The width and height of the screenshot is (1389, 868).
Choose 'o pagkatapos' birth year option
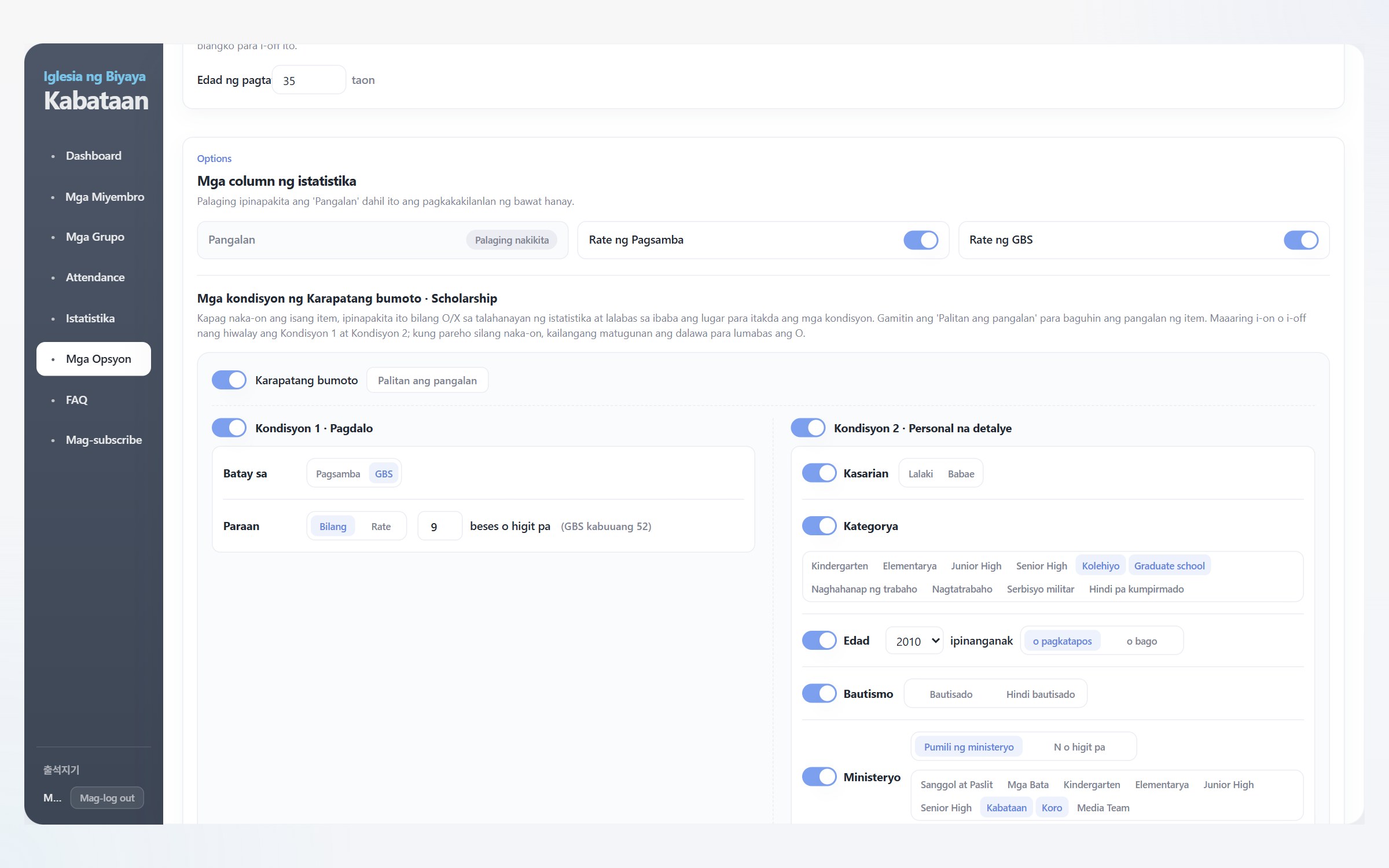point(1062,641)
